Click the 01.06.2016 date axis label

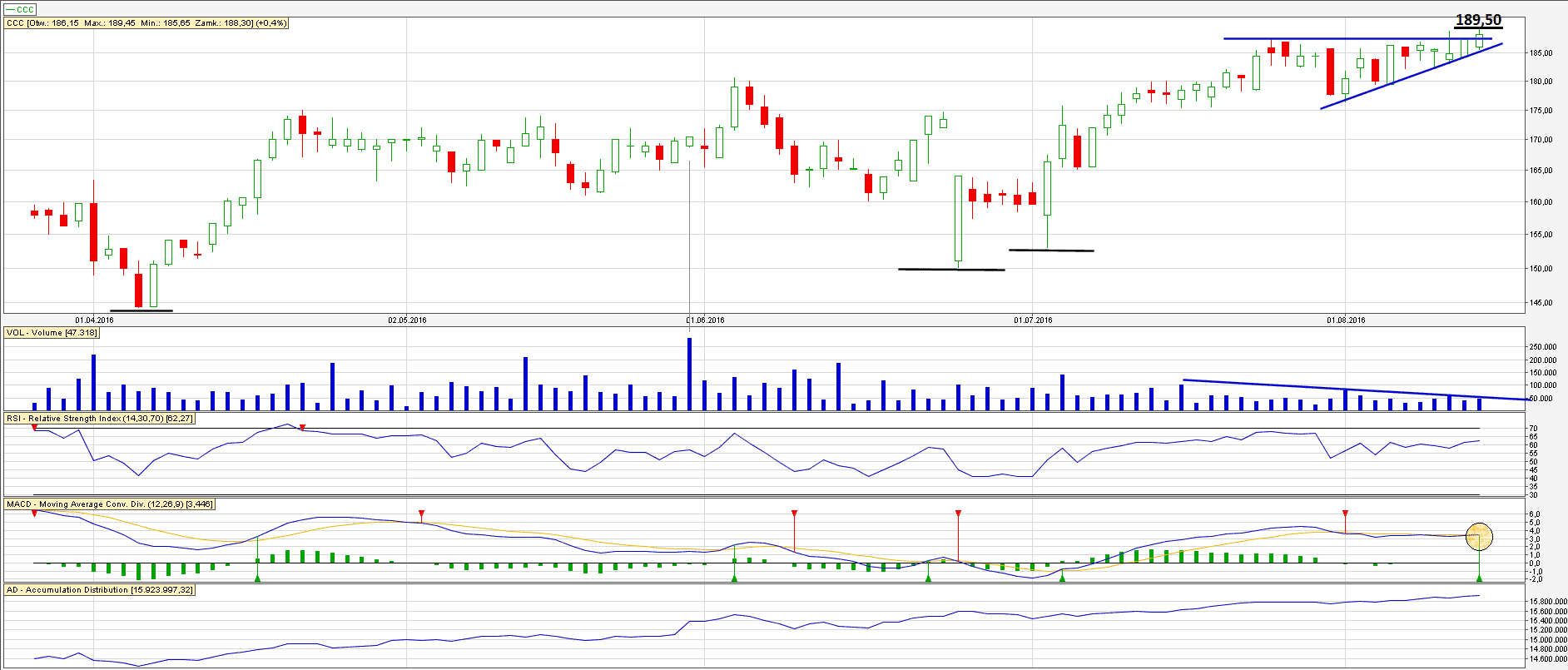705,320
